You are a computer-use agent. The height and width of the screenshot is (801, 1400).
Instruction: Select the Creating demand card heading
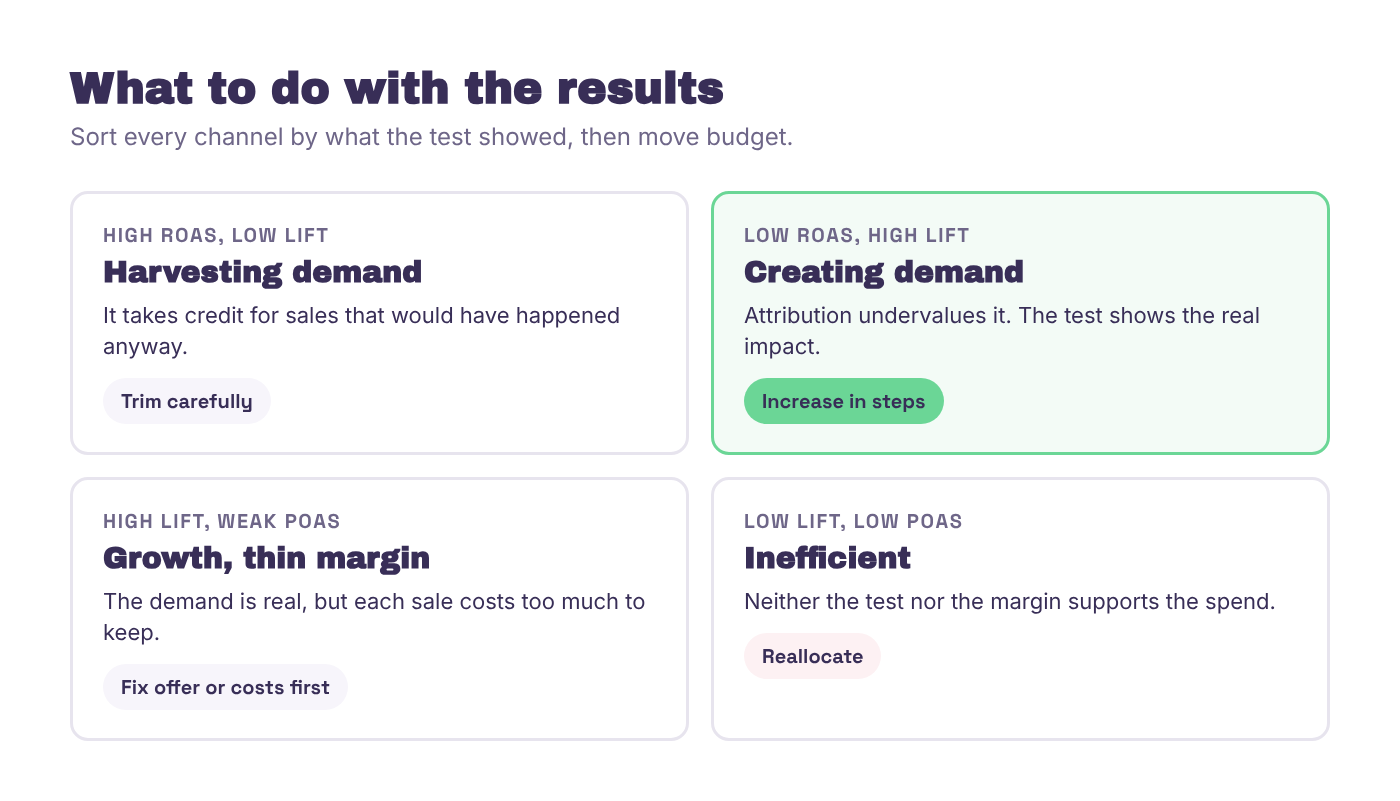[x=884, y=272]
